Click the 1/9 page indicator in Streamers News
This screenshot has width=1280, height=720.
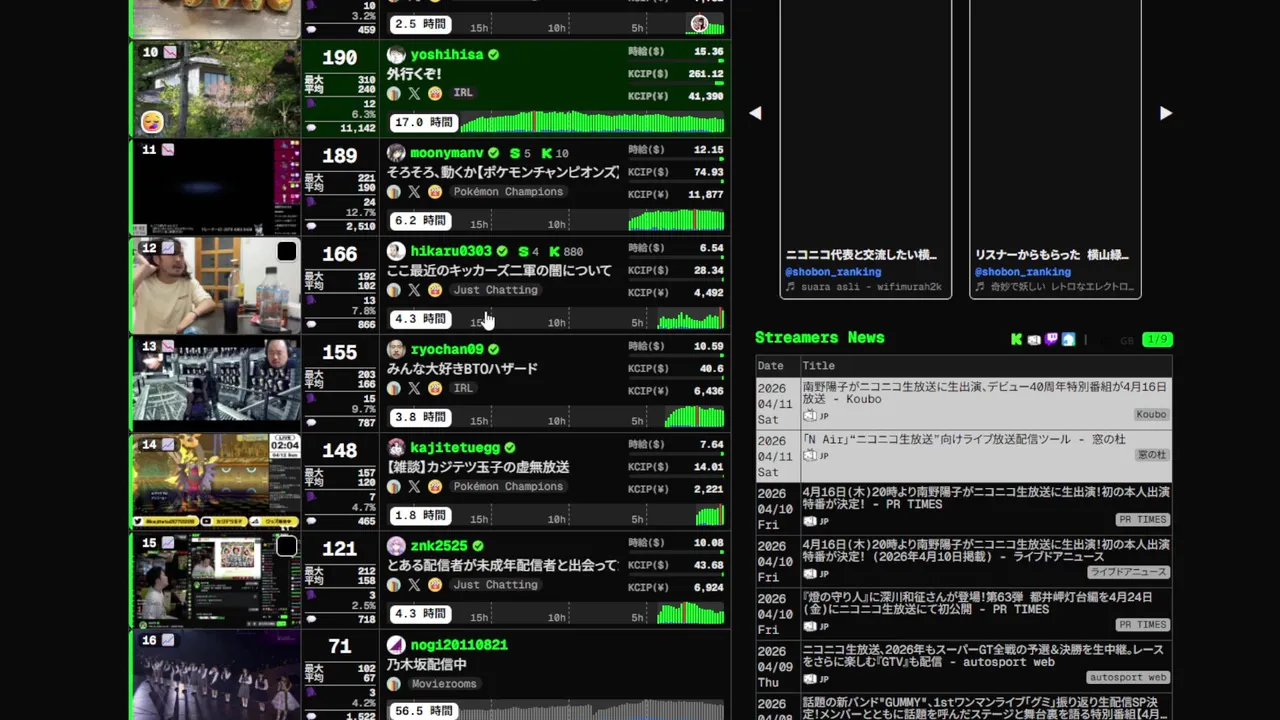pyautogui.click(x=1157, y=340)
